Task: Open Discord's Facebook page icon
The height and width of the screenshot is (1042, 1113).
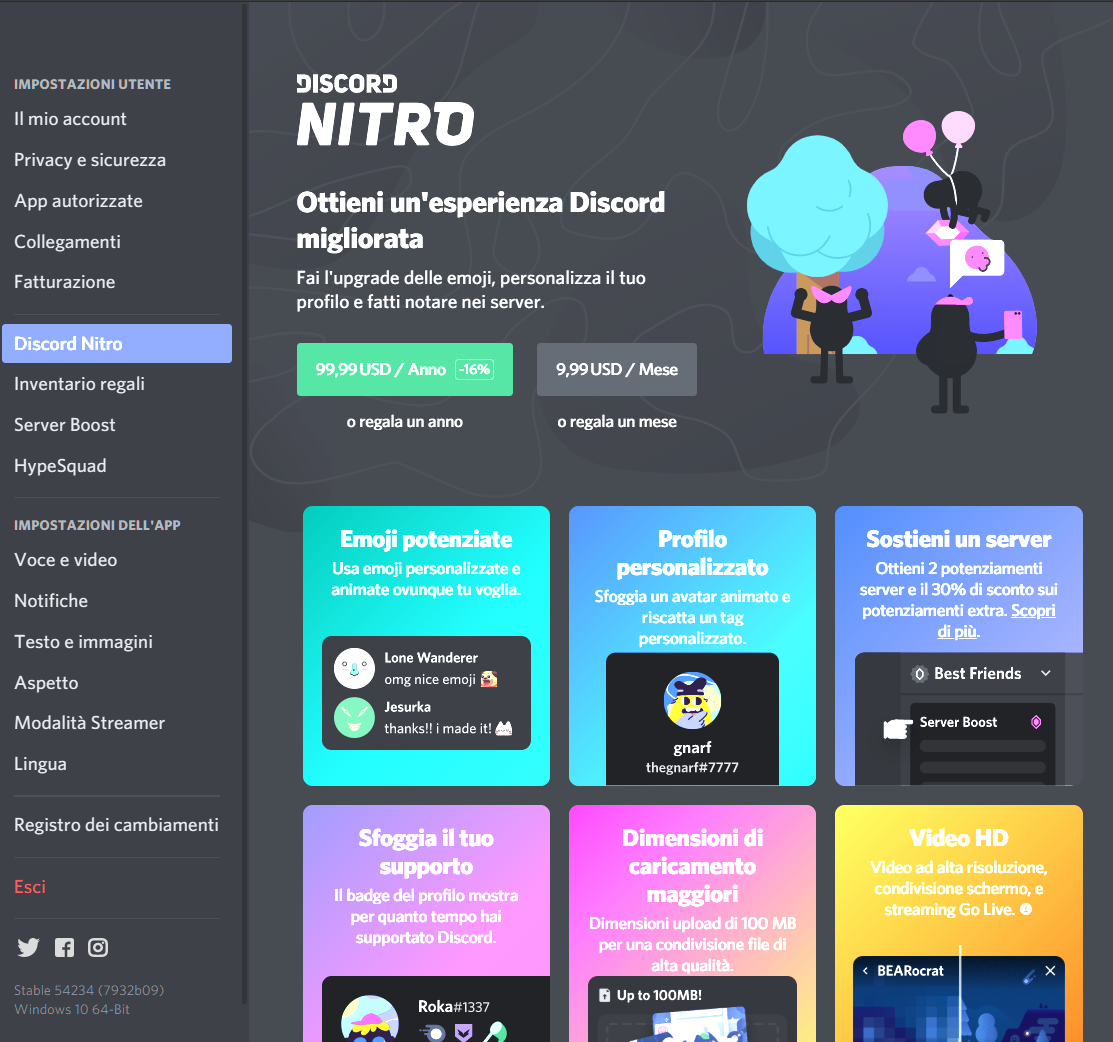Action: pos(64,948)
